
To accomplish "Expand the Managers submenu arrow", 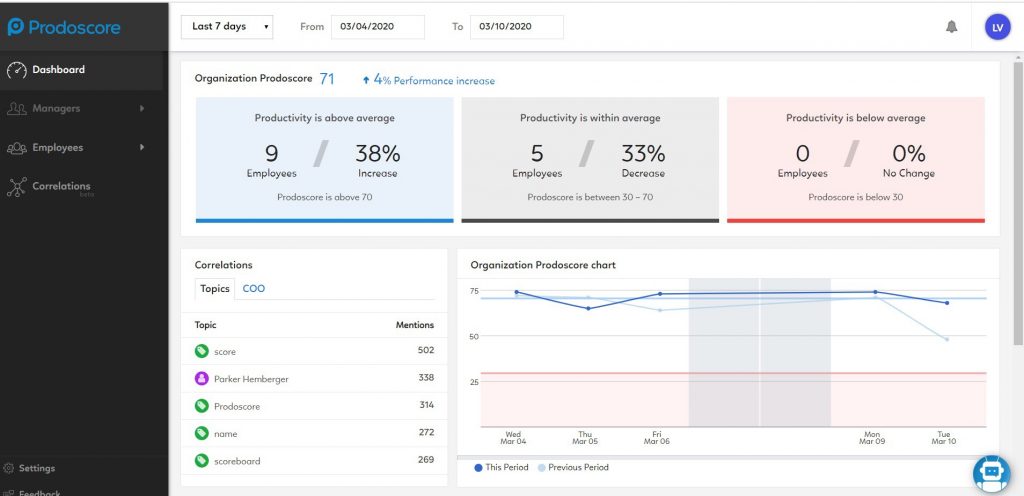I will pyautogui.click(x=142, y=108).
